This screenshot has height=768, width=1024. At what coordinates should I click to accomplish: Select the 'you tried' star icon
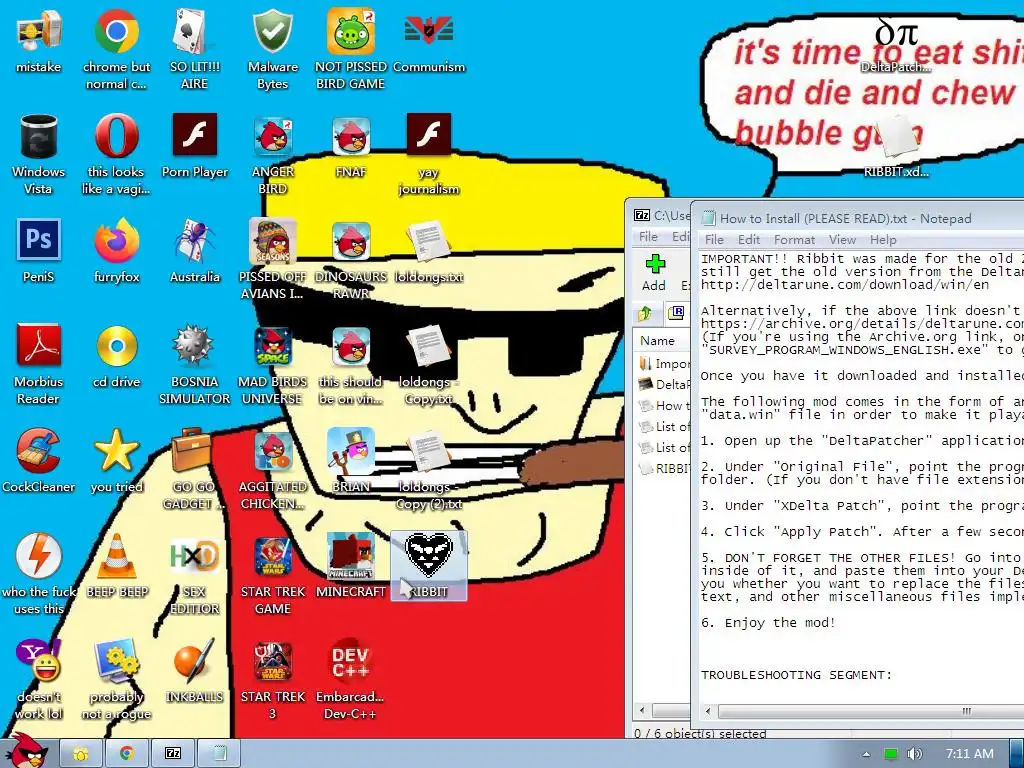[116, 461]
